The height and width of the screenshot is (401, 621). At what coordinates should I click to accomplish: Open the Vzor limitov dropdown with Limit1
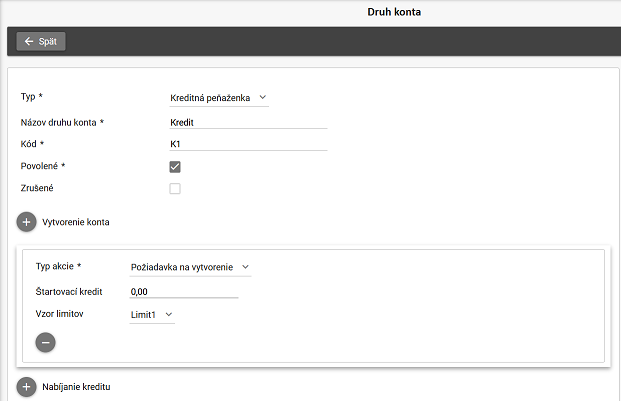[152, 315]
